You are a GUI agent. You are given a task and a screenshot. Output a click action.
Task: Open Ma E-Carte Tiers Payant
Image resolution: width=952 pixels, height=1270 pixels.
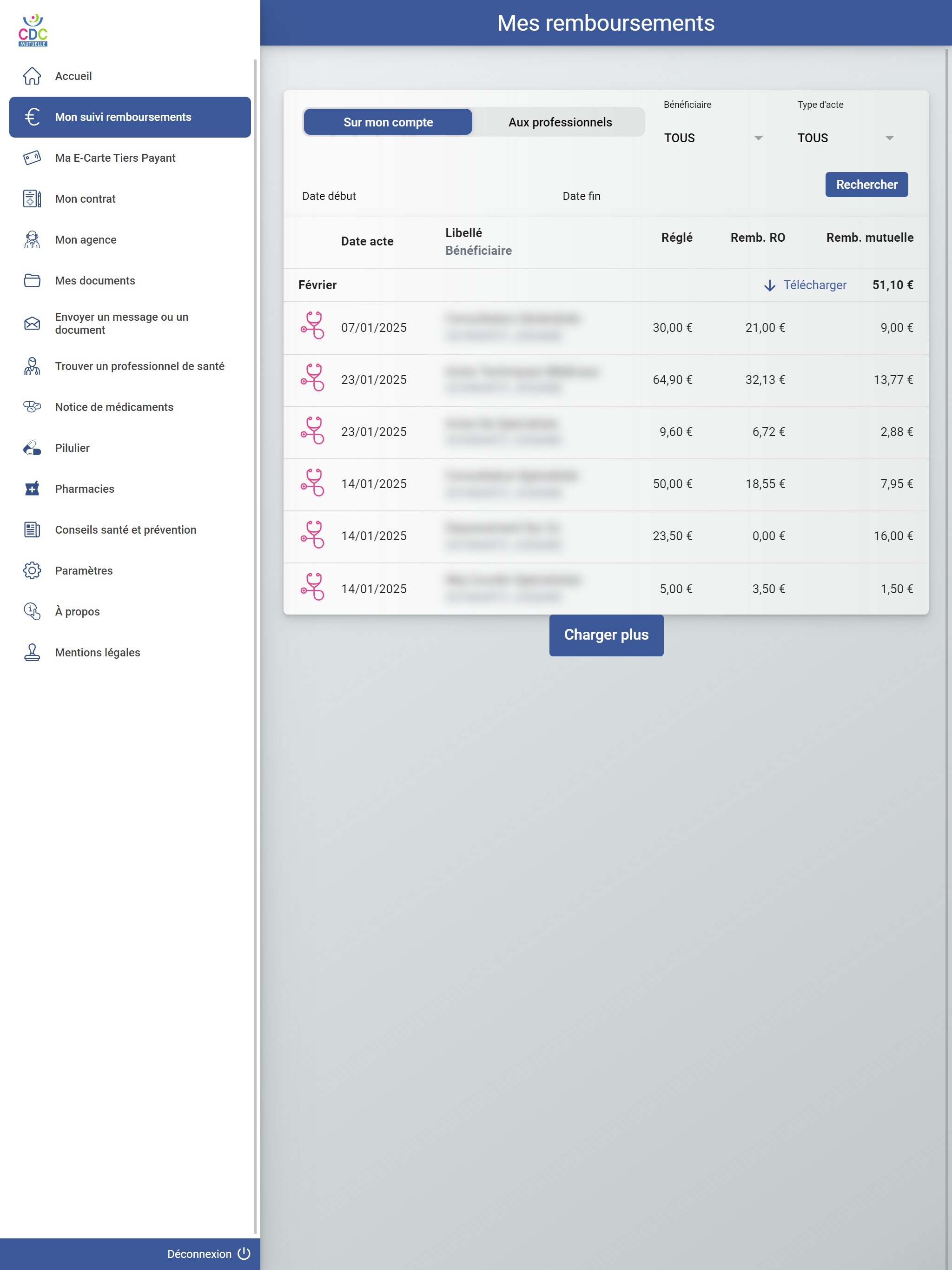130,158
